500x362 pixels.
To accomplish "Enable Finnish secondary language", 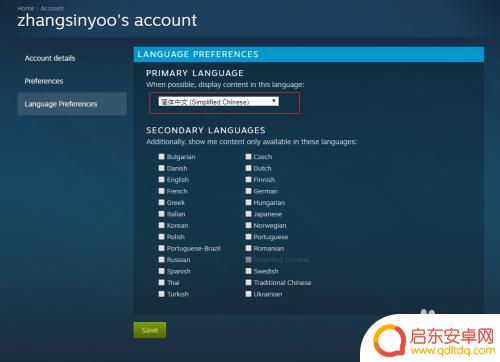I will (248, 179).
